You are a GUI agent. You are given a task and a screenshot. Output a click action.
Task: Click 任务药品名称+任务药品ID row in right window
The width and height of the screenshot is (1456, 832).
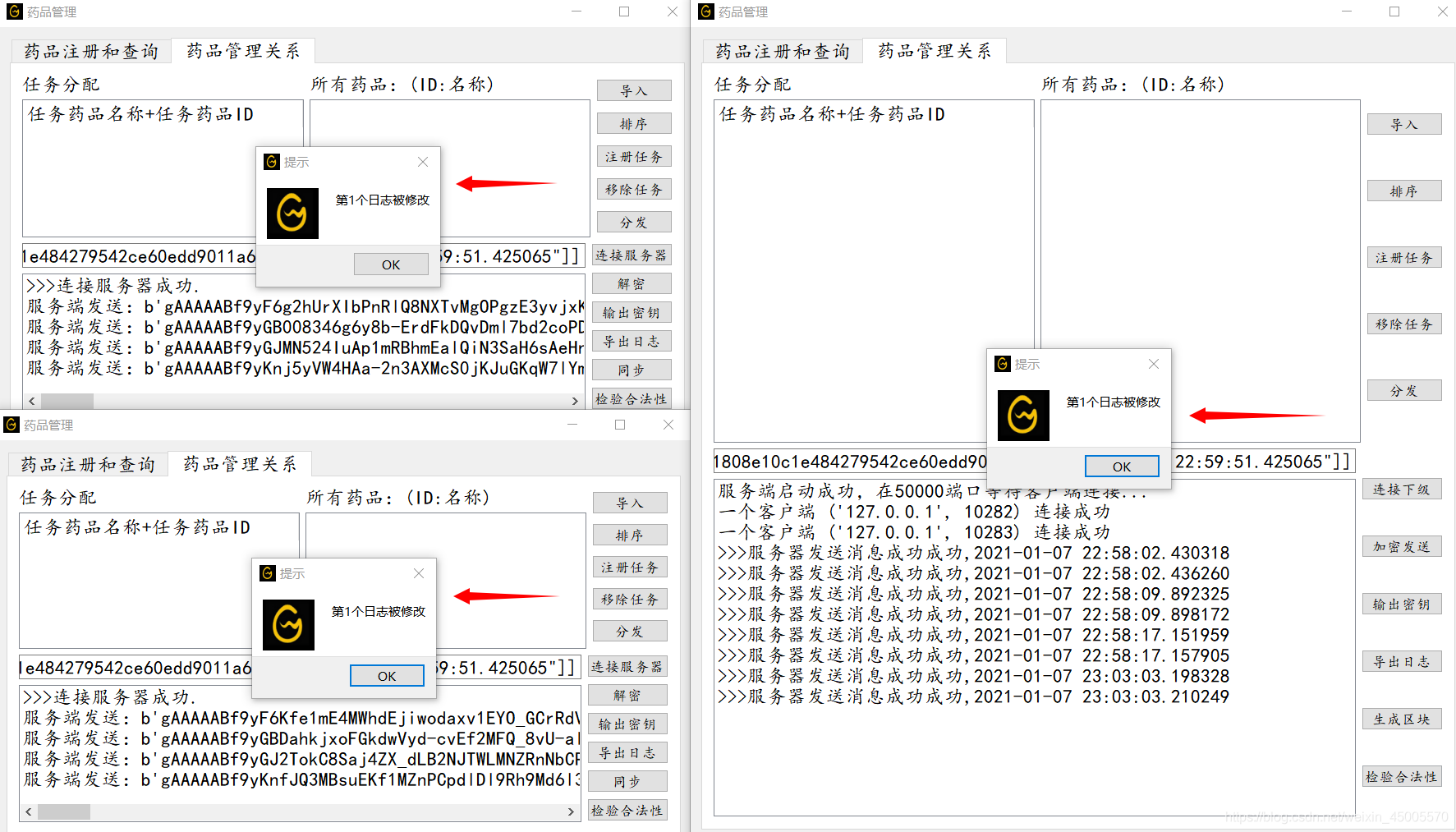833,114
